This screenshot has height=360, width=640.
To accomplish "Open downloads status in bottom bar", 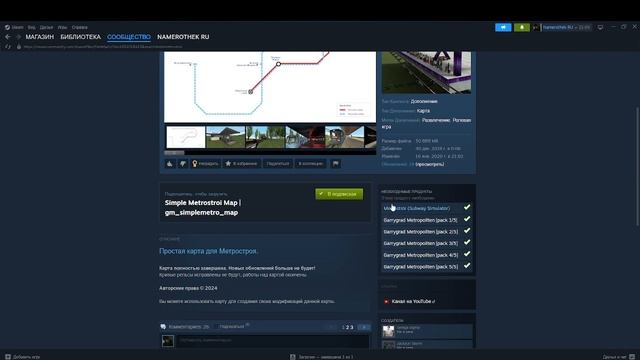I will (x=322, y=357).
